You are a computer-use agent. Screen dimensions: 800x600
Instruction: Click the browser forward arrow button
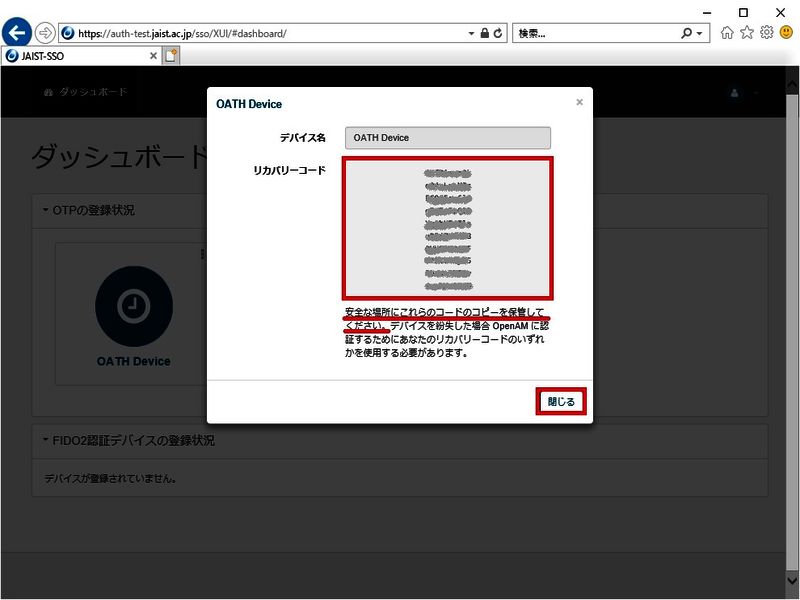coord(45,34)
